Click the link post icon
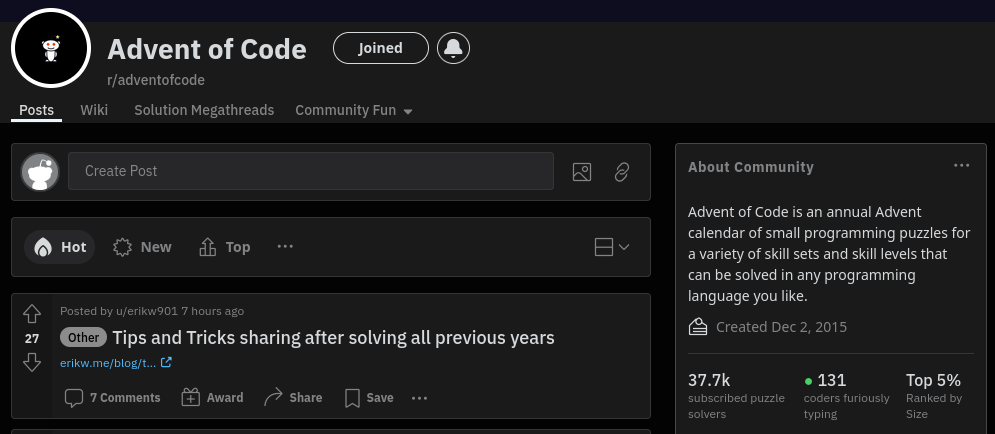Screen dimensions: 995x434 622,171
